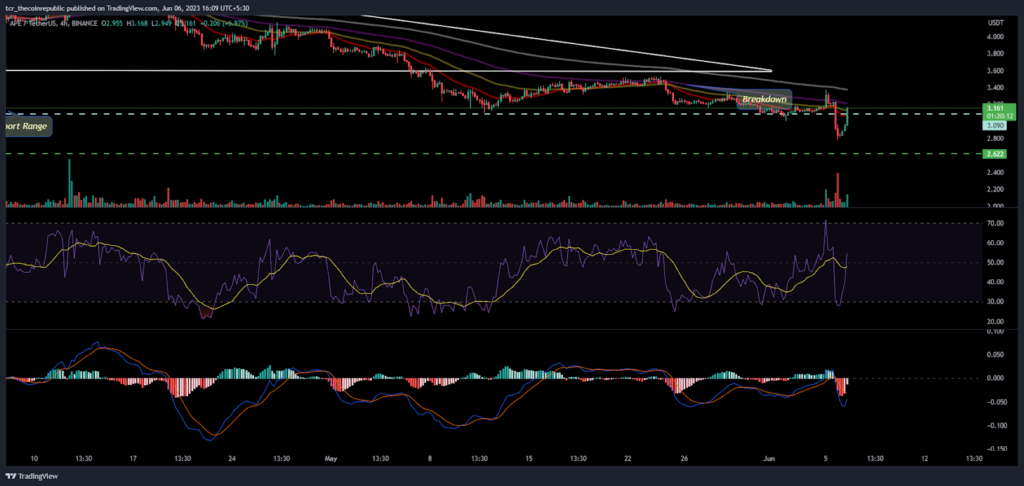Image resolution: width=1024 pixels, height=486 pixels.
Task: Click the 40.00 RSI axis value
Action: (x=995, y=282)
